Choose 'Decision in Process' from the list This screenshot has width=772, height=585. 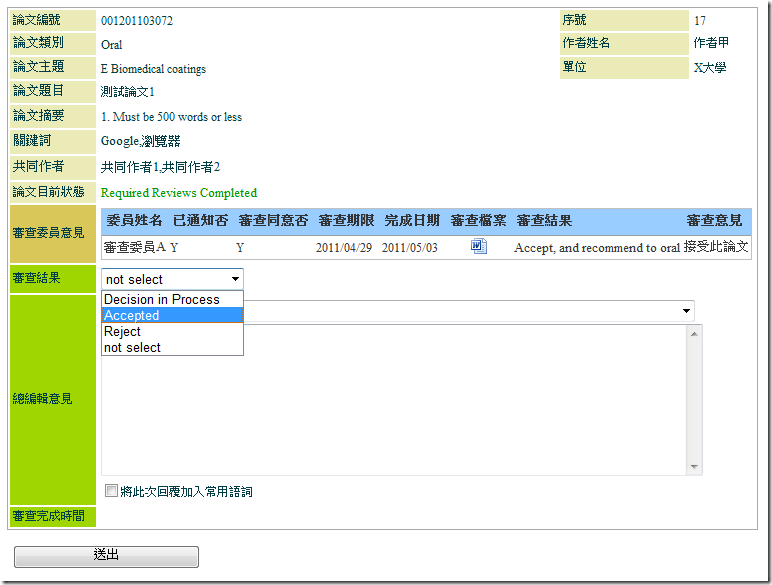click(162, 299)
